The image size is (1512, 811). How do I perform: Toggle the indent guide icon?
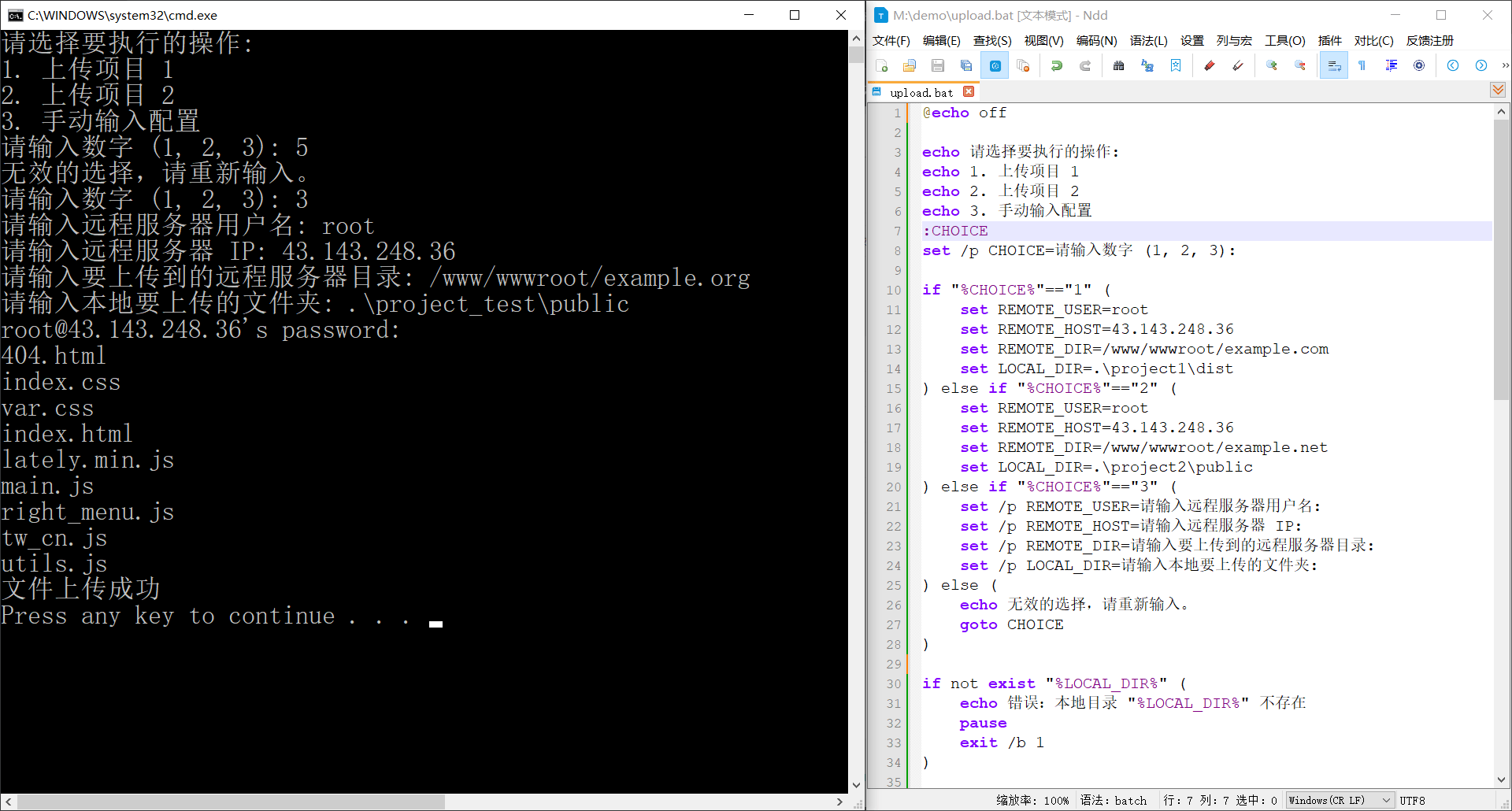coord(1392,66)
